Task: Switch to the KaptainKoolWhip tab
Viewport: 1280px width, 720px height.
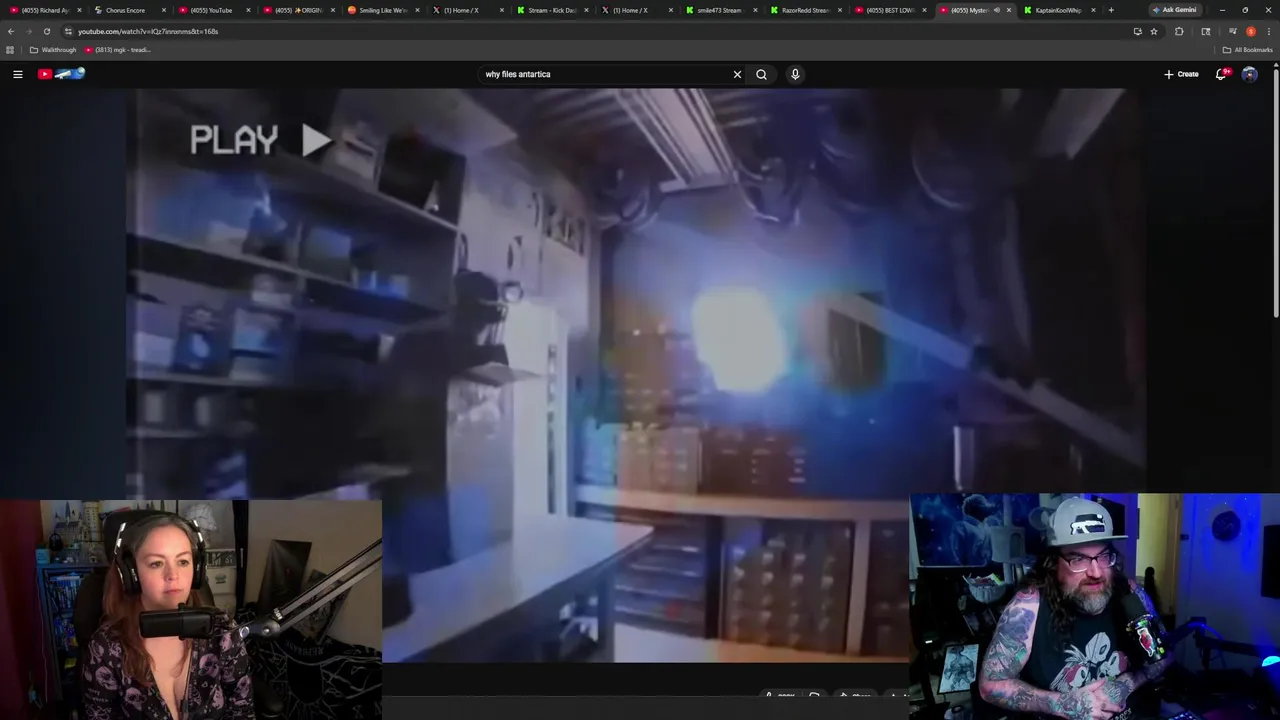Action: (x=1058, y=10)
